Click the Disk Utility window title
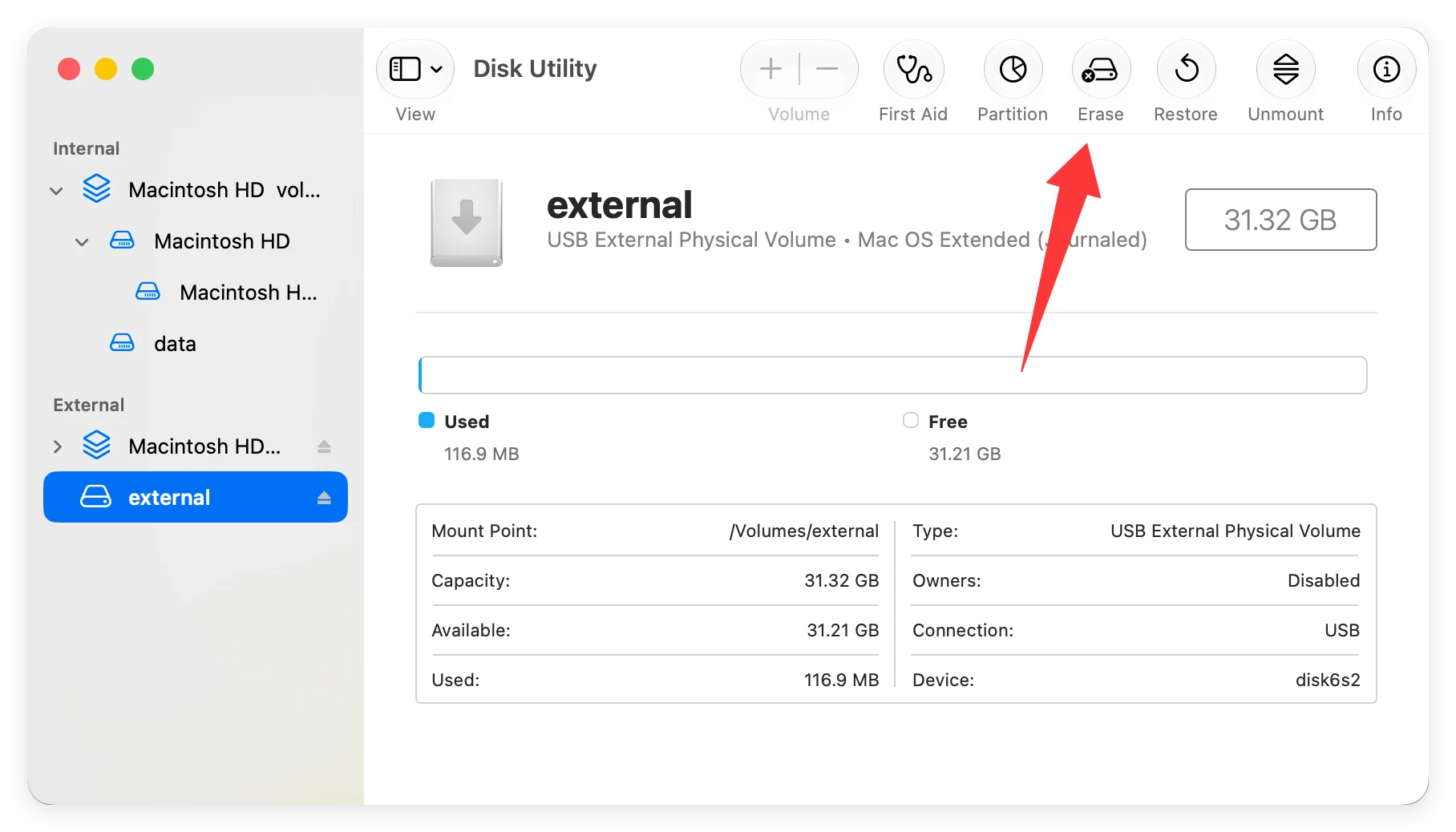 tap(535, 69)
